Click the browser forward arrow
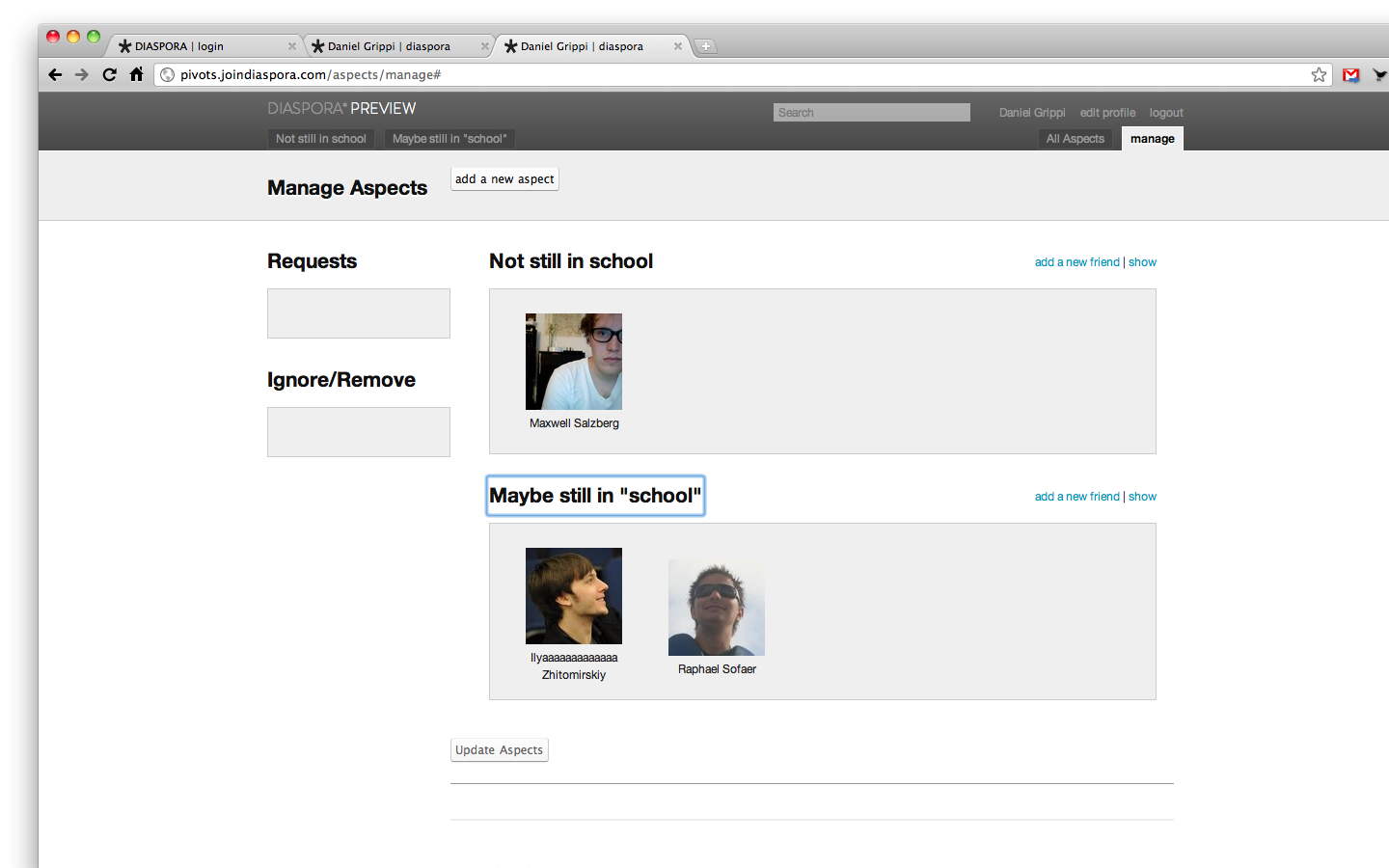1389x868 pixels. (x=82, y=74)
